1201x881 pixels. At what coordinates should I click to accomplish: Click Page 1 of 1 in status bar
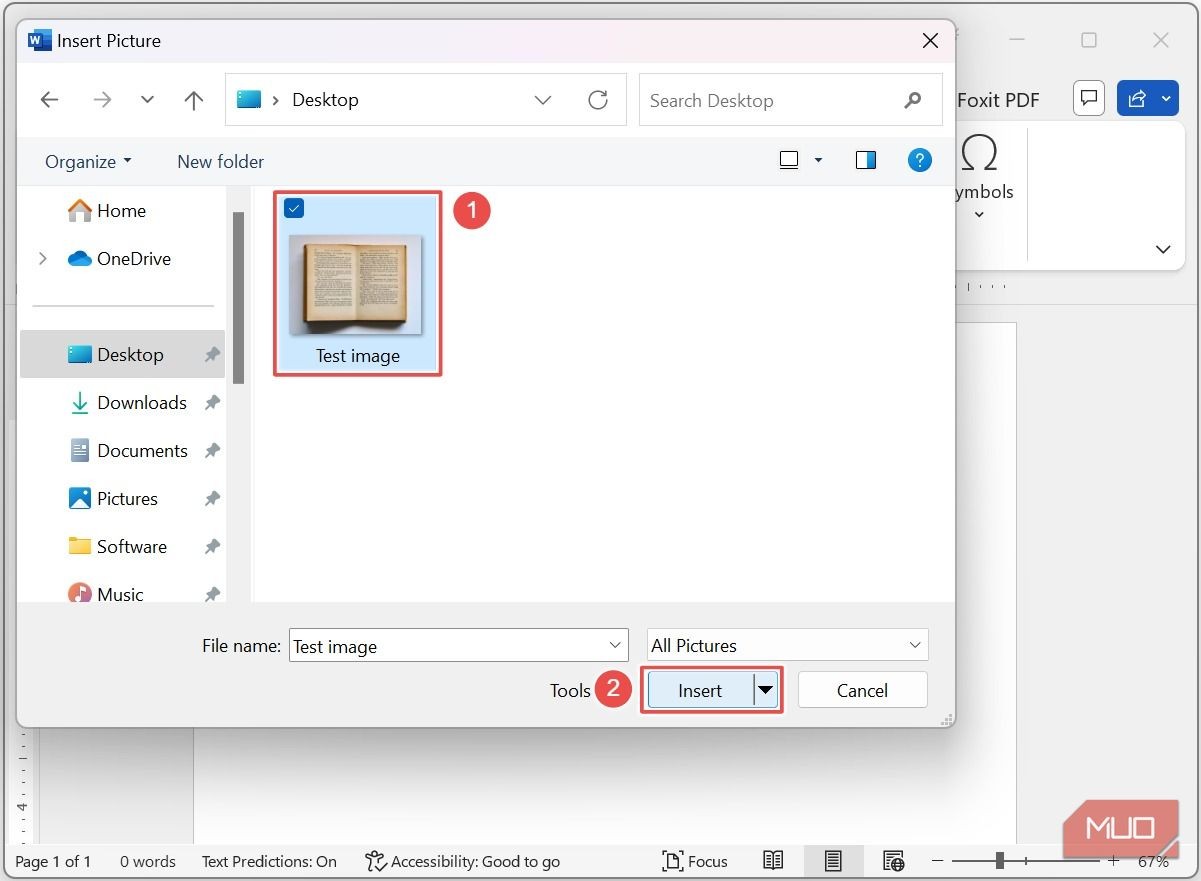point(53,861)
